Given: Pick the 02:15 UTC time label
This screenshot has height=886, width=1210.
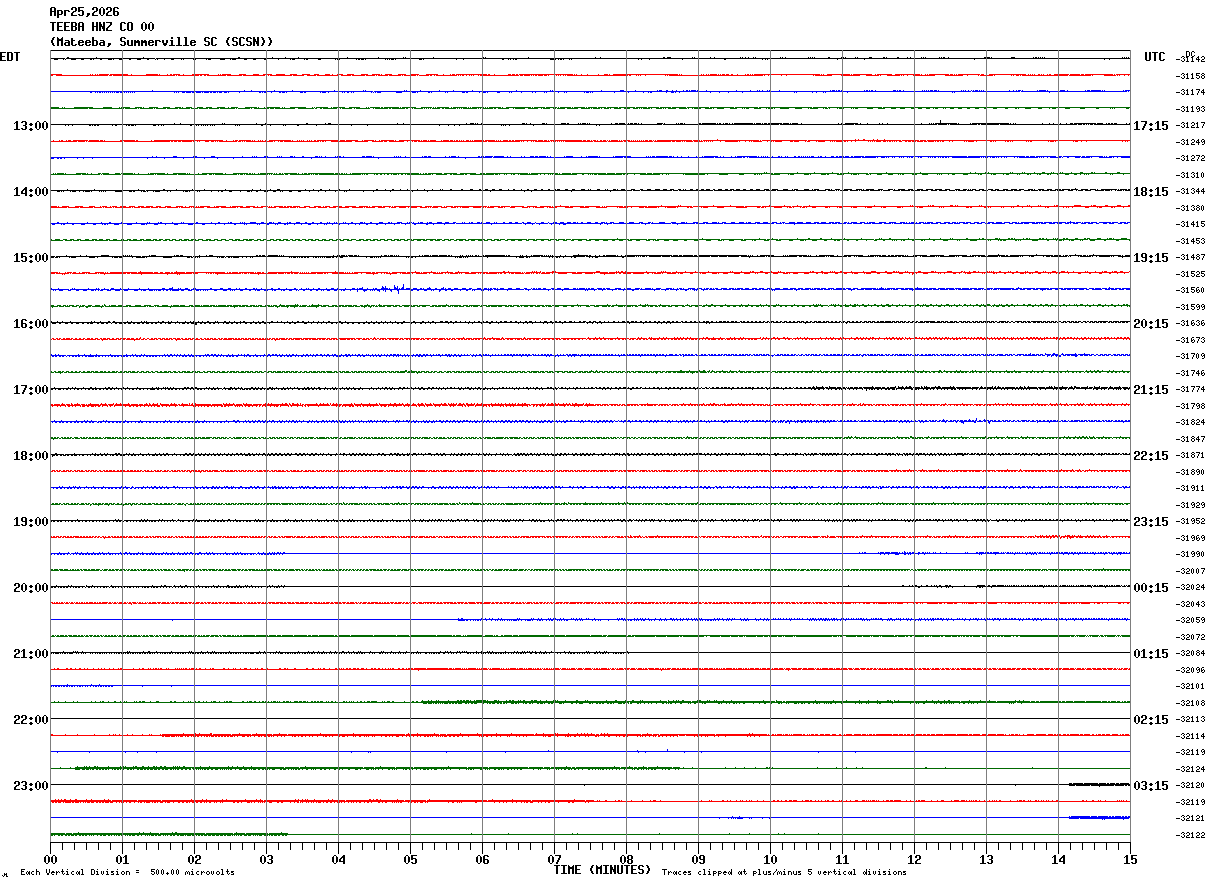Looking at the screenshot, I should tap(1151, 720).
